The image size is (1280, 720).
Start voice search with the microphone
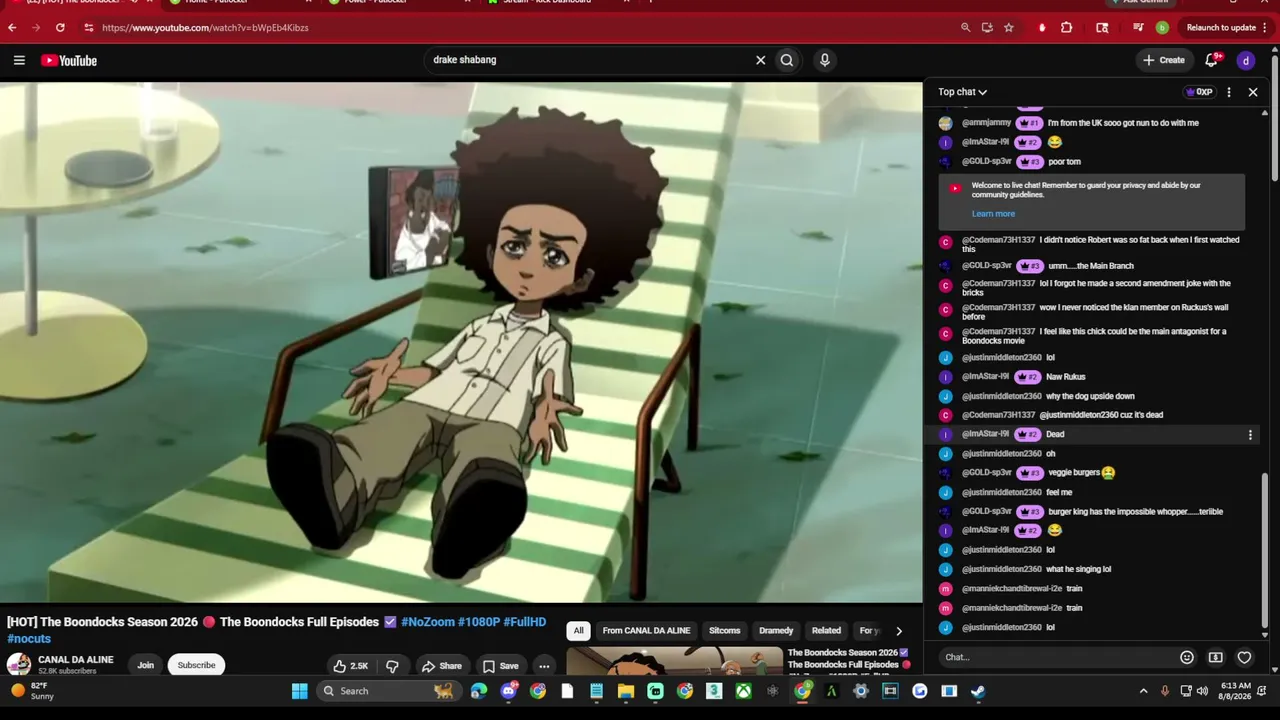coord(824,60)
